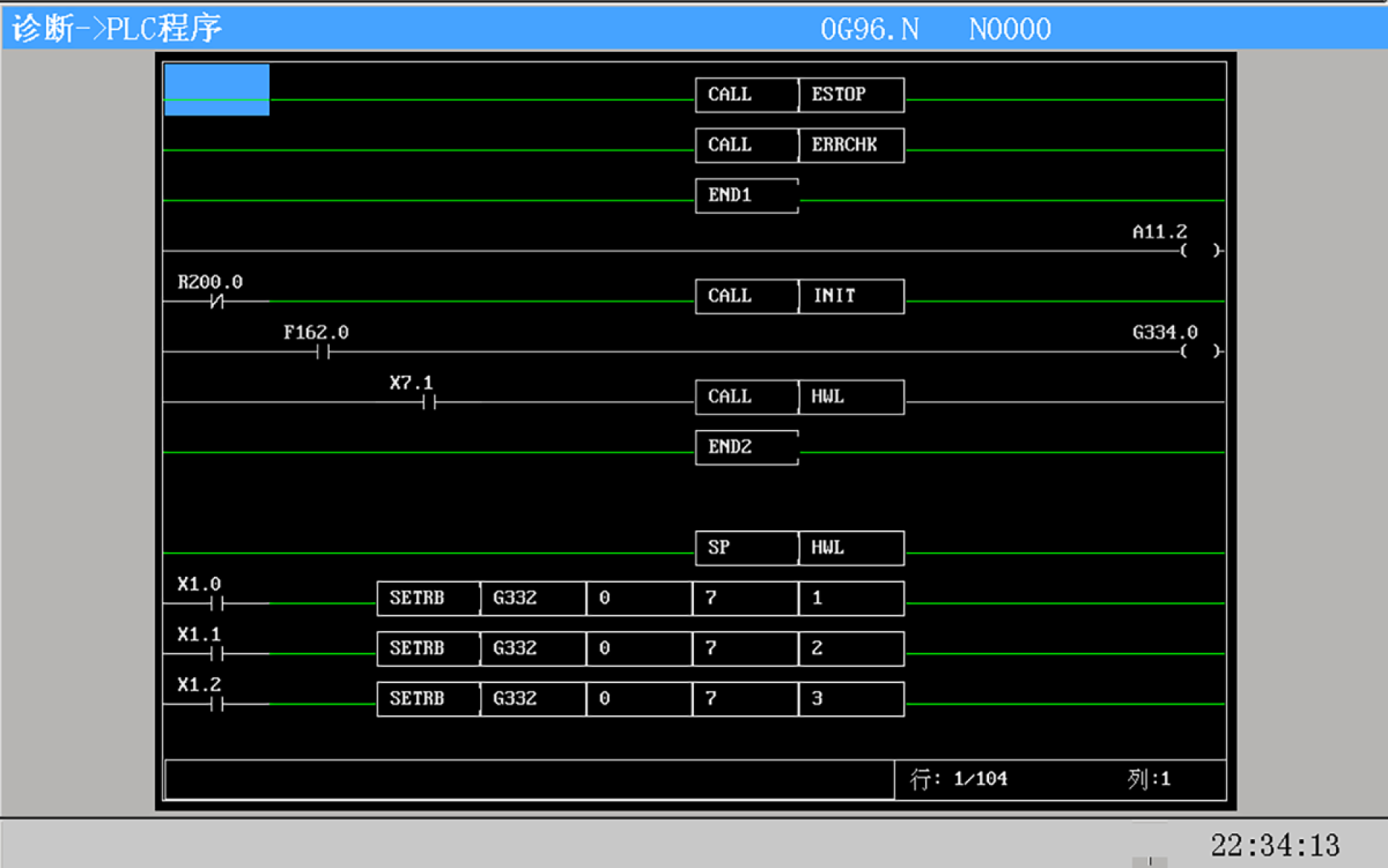
Task: Select the END2 instruction block
Action: coord(747,447)
